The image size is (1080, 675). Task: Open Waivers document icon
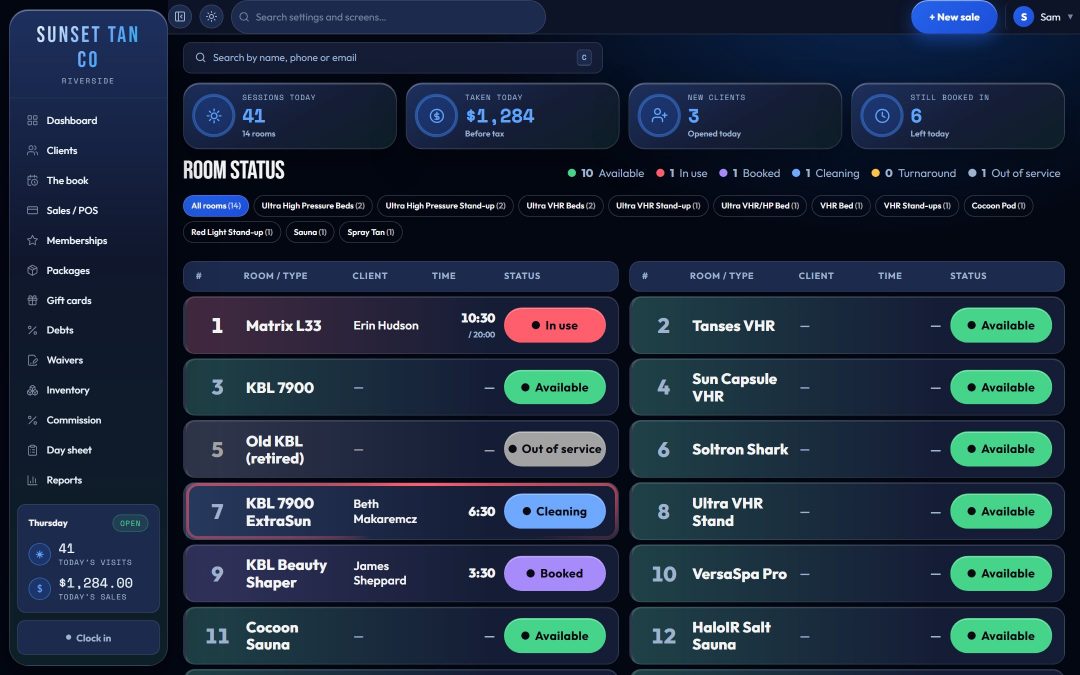tap(32, 360)
